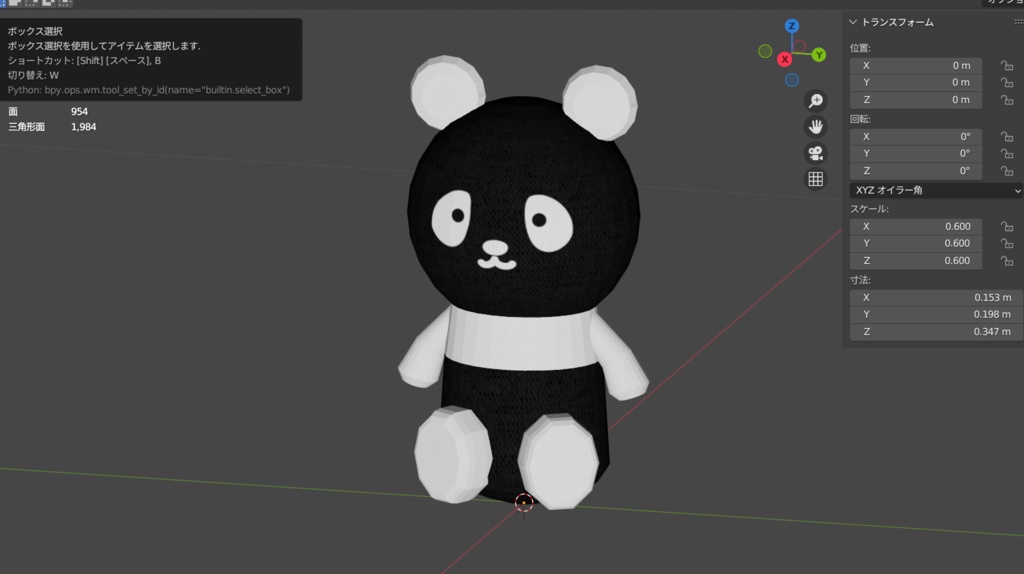This screenshot has width=1024, height=574.
Task: Click the スケール: section label
Action: (x=869, y=209)
